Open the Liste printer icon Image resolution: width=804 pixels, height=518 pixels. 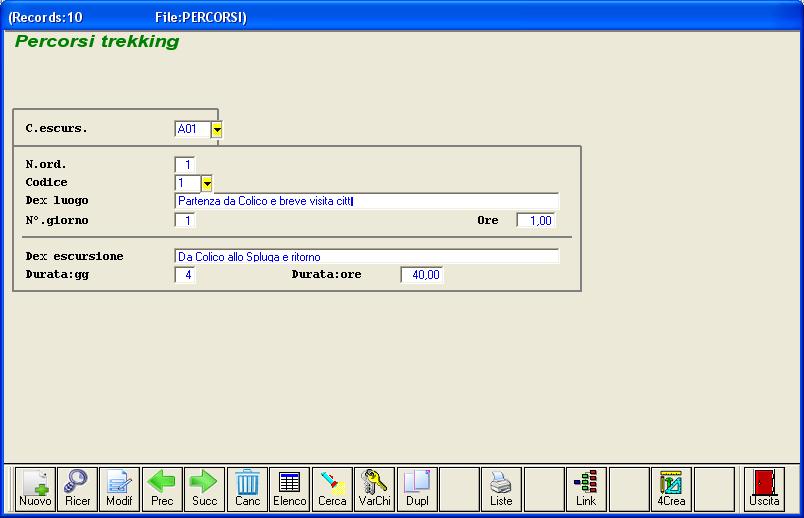point(501,489)
